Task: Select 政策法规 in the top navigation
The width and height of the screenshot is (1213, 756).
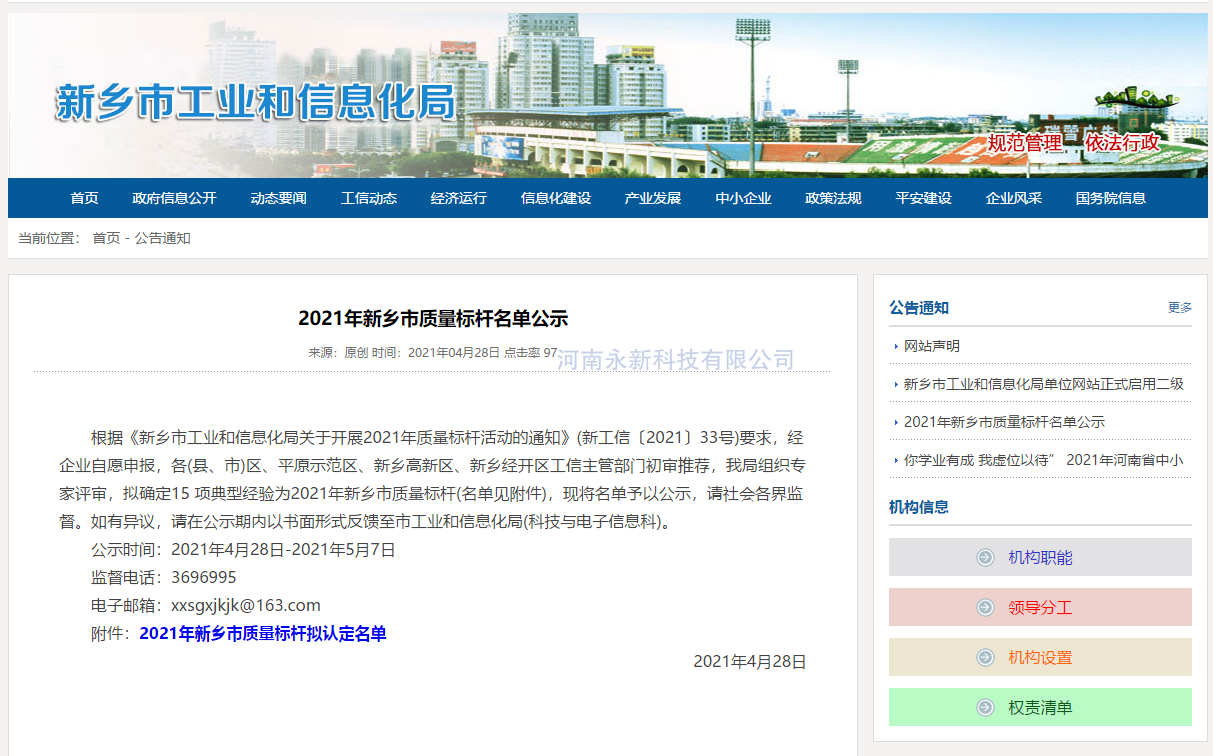Action: [x=833, y=198]
